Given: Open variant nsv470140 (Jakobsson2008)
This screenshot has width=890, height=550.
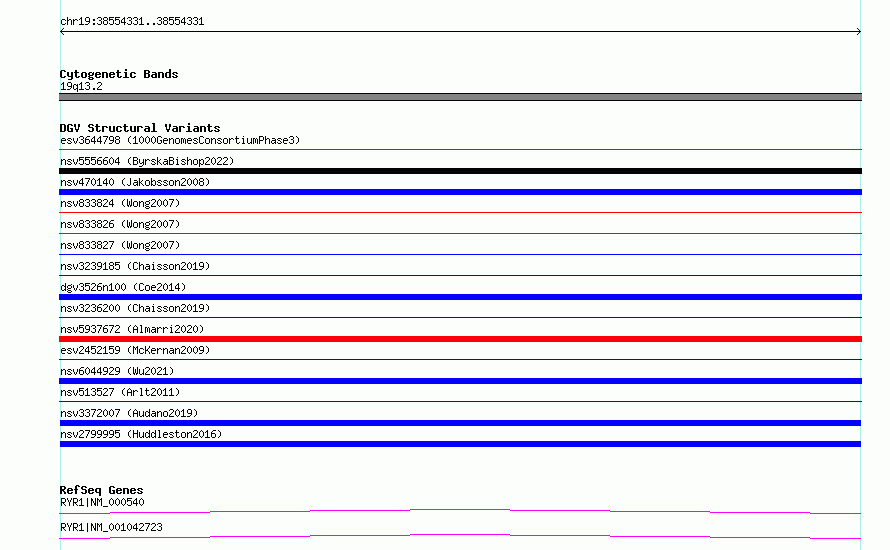Looking at the screenshot, I should click(x=135, y=182).
